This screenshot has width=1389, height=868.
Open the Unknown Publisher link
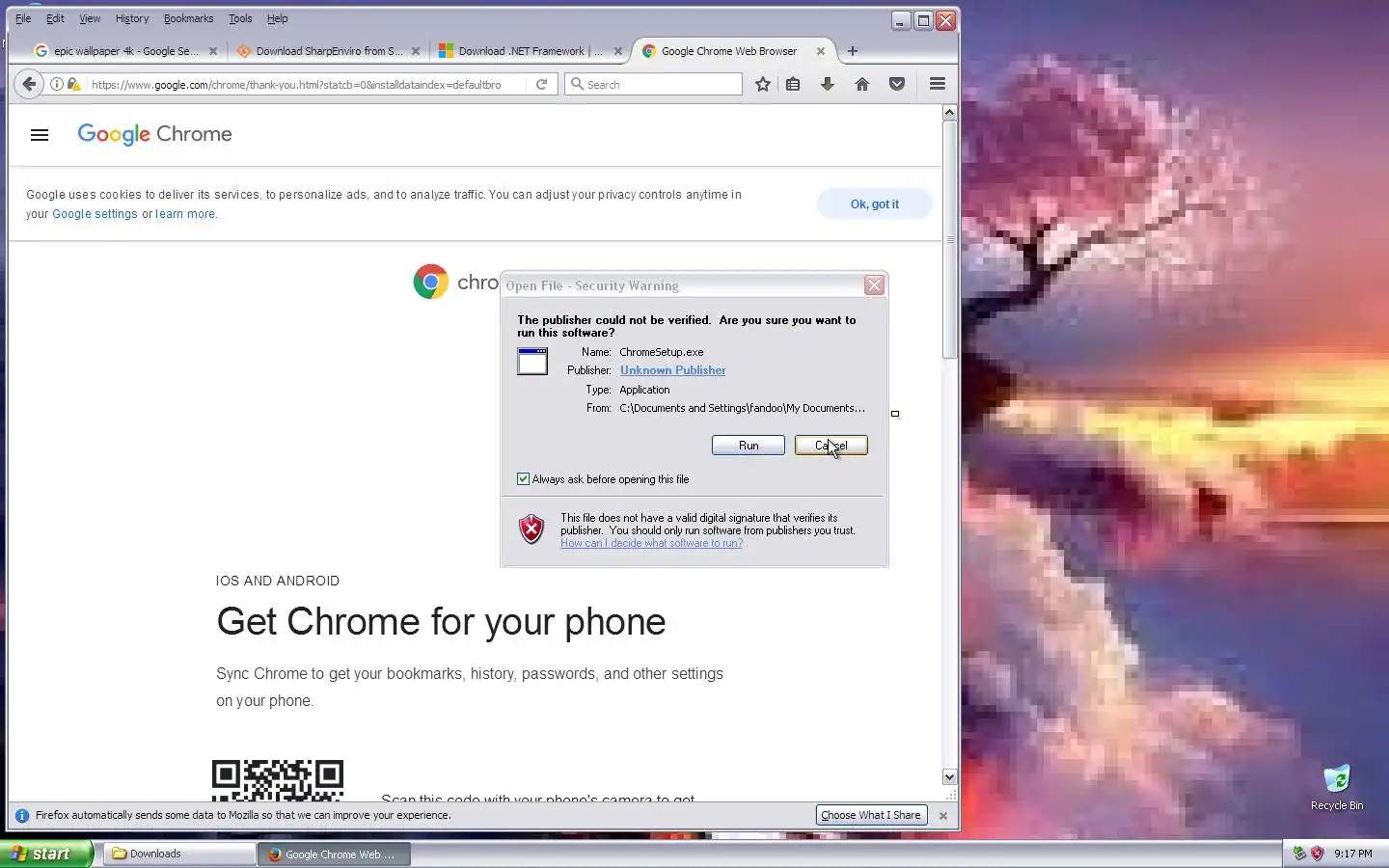(673, 370)
